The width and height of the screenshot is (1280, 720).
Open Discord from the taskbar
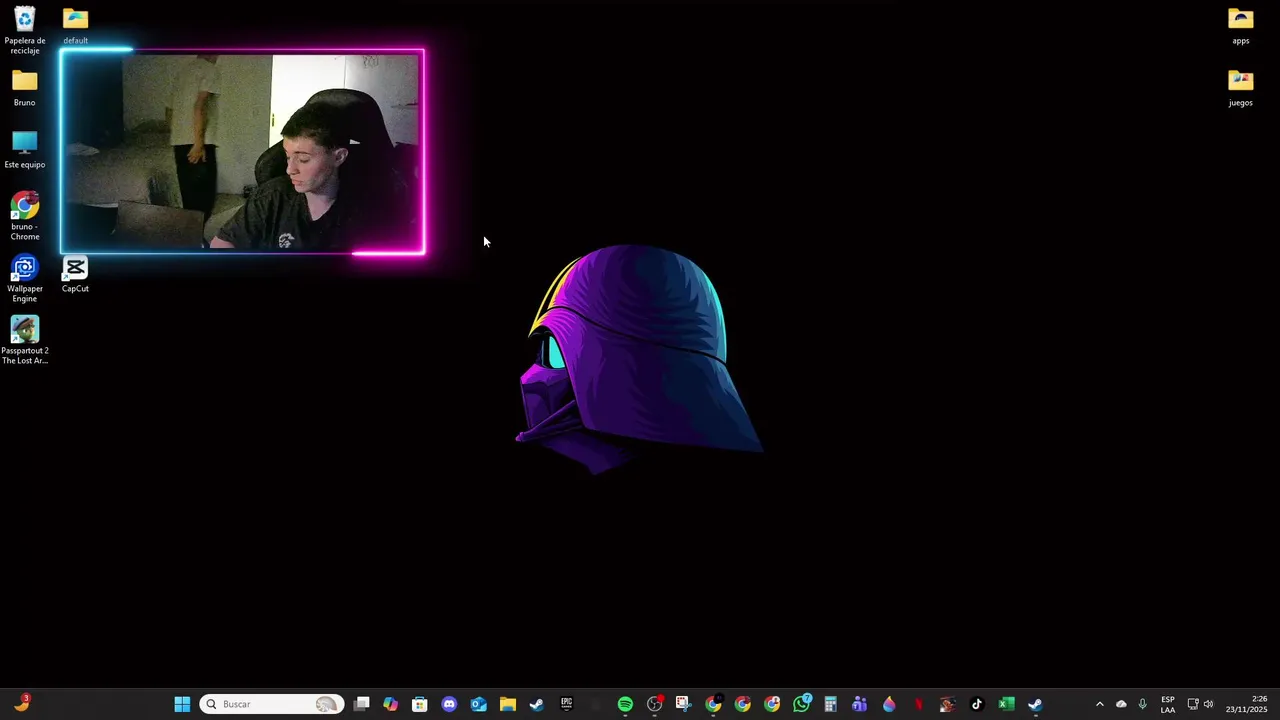click(449, 704)
